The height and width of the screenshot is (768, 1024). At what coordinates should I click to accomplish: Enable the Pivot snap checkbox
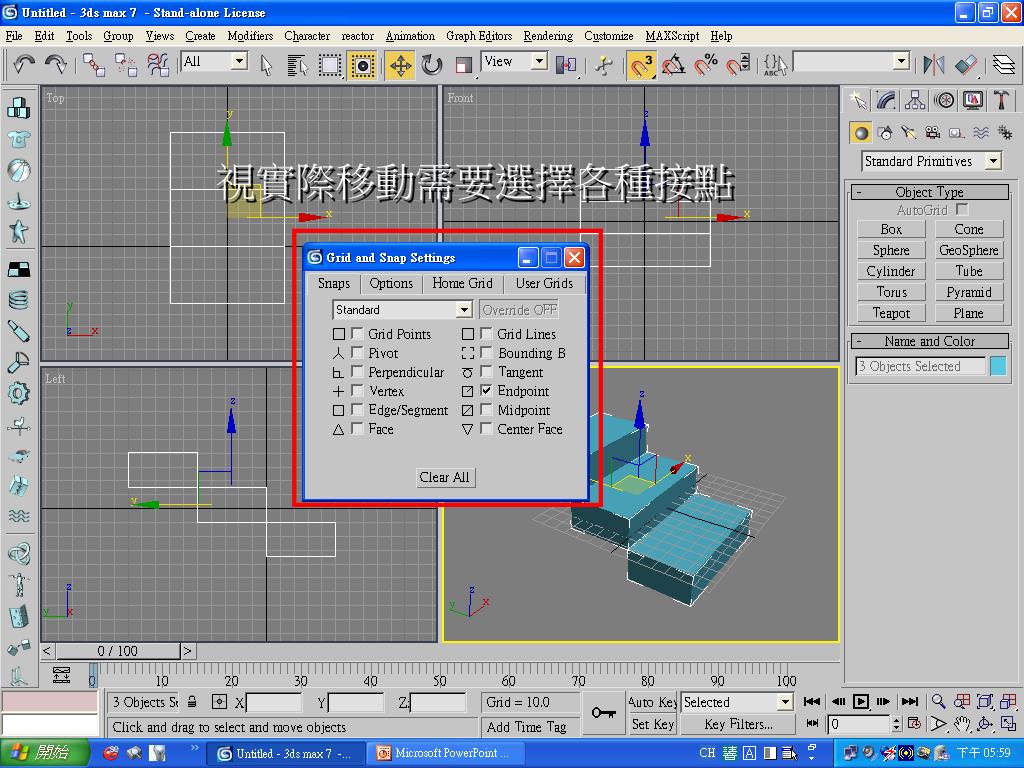point(357,353)
